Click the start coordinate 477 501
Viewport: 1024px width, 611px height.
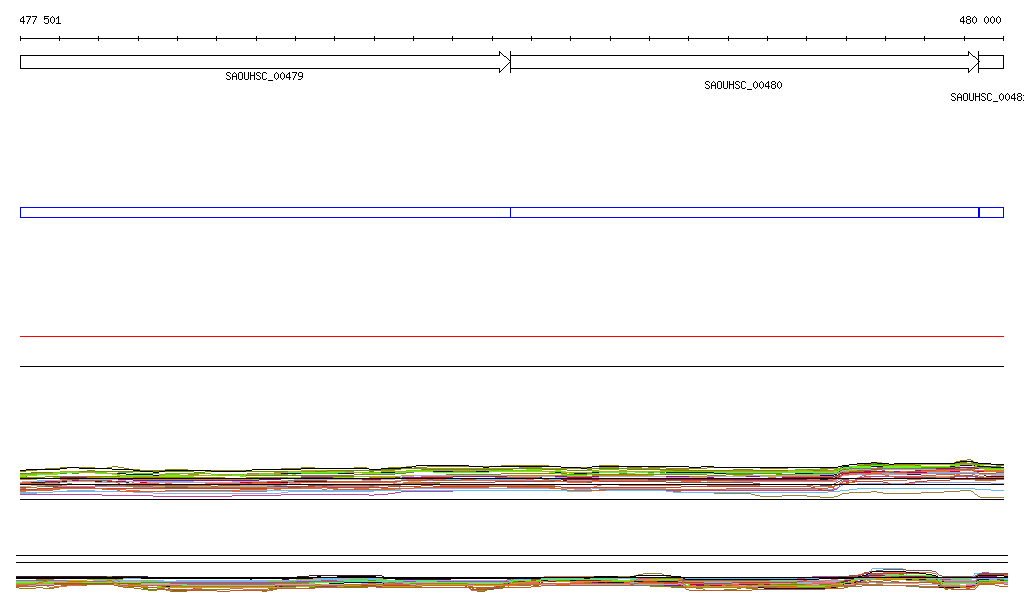[40, 20]
